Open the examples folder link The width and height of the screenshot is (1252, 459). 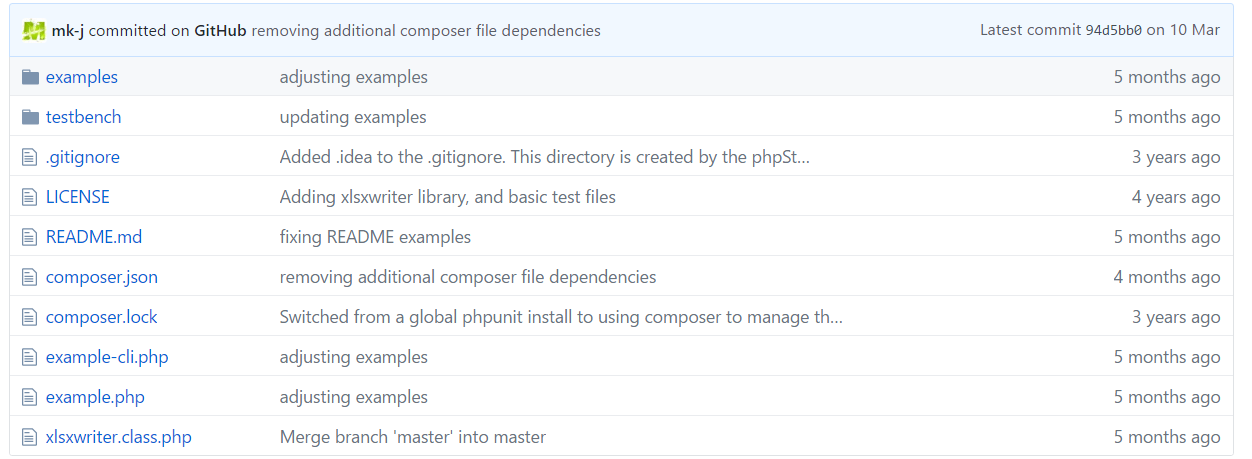click(82, 77)
